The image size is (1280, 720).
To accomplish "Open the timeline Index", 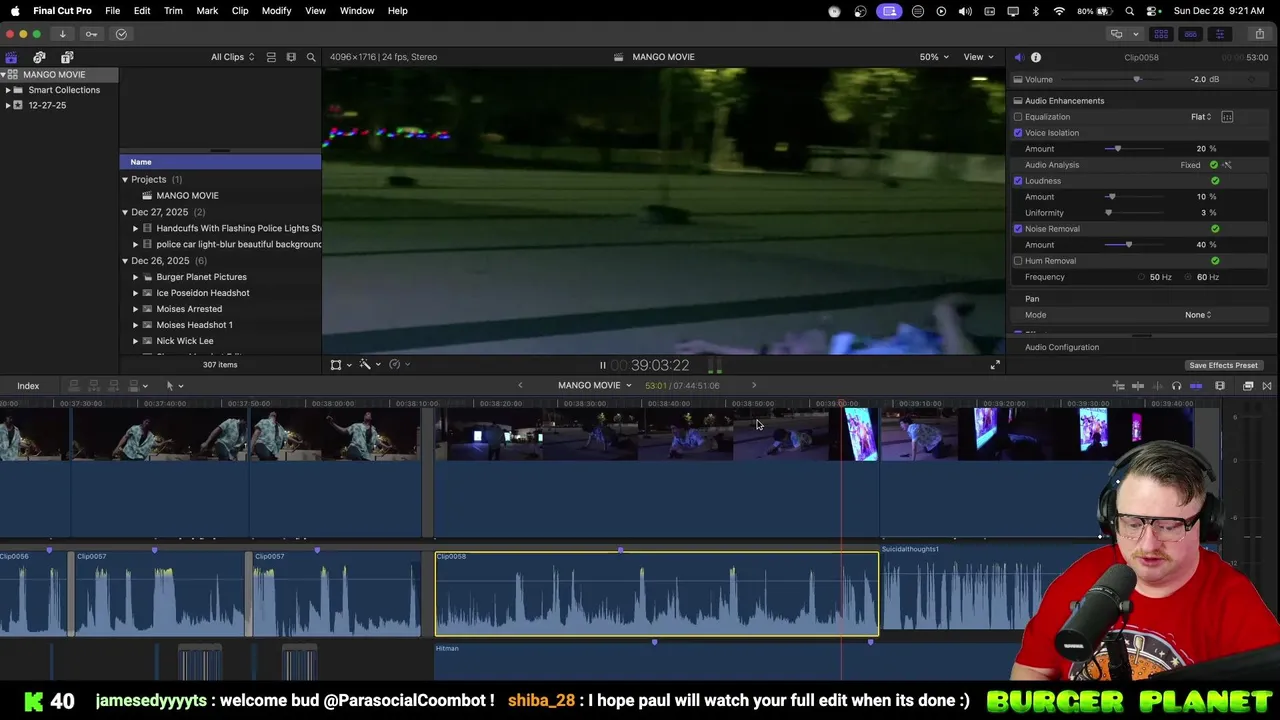I will [x=28, y=386].
